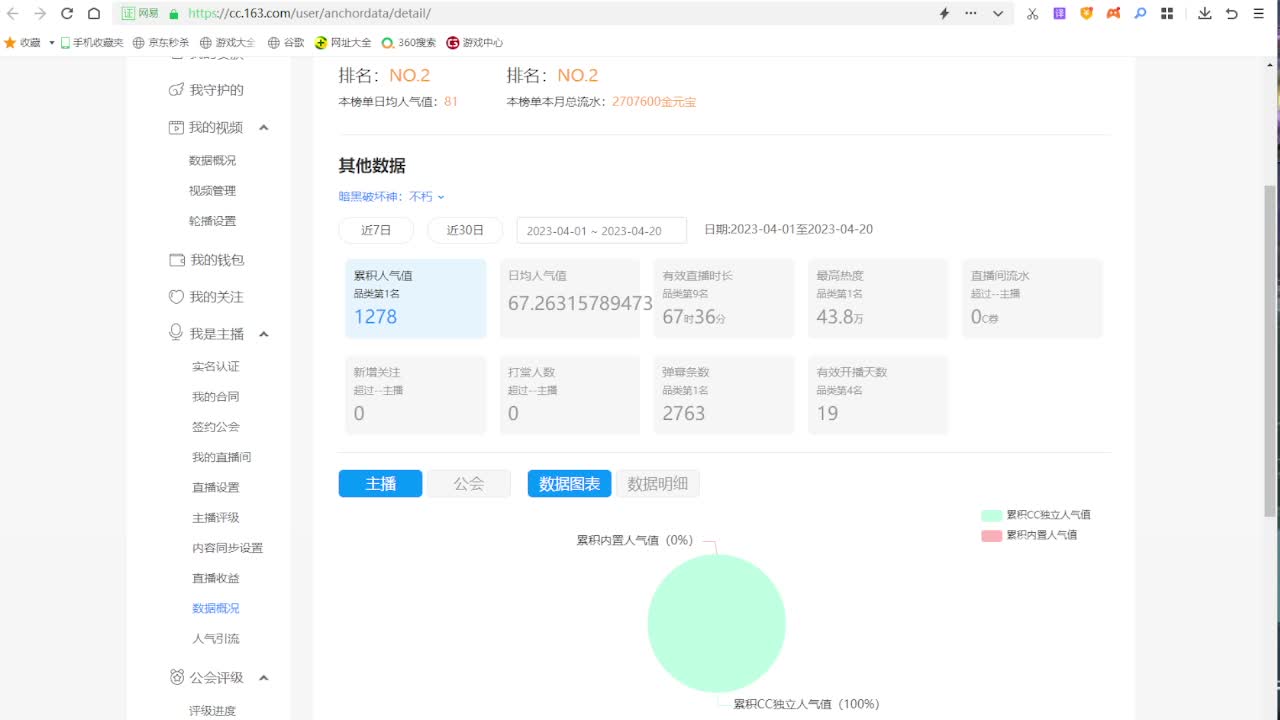Open 主播评级 sidebar item

pos(216,518)
